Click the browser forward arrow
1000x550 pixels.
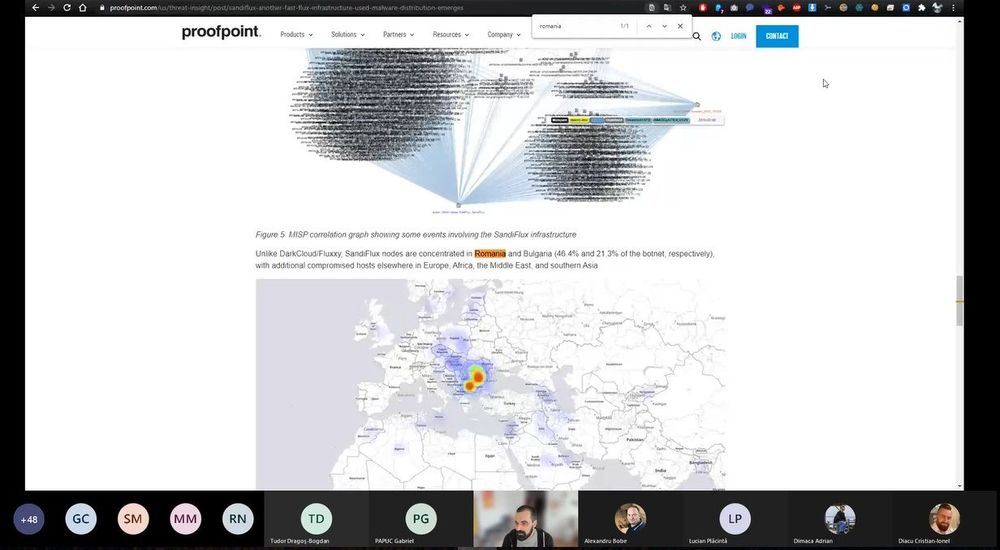click(52, 8)
